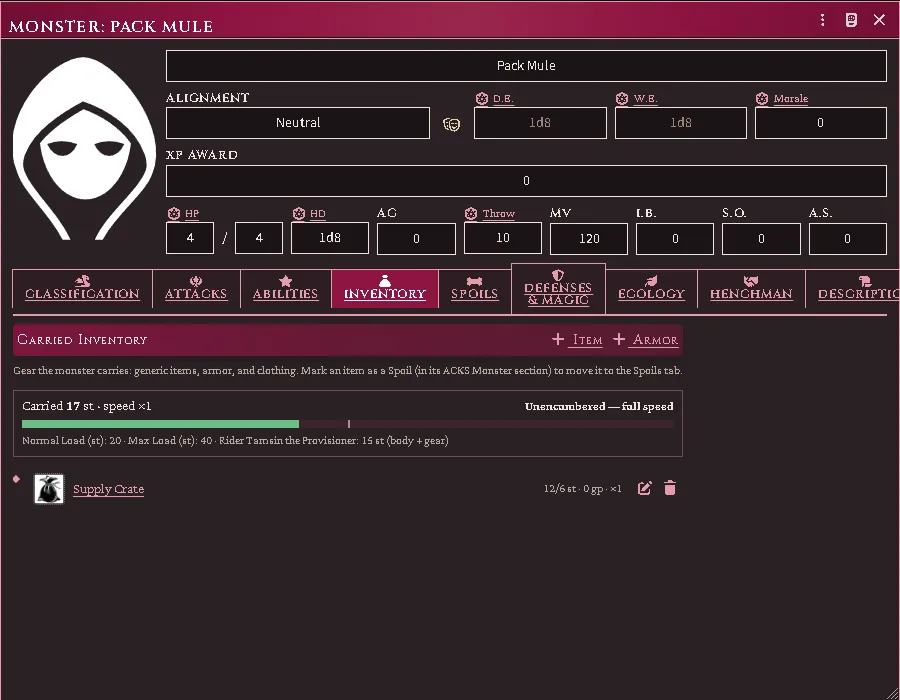Roll the Morale dice icon
Image resolution: width=900 pixels, height=700 pixels.
tap(762, 99)
